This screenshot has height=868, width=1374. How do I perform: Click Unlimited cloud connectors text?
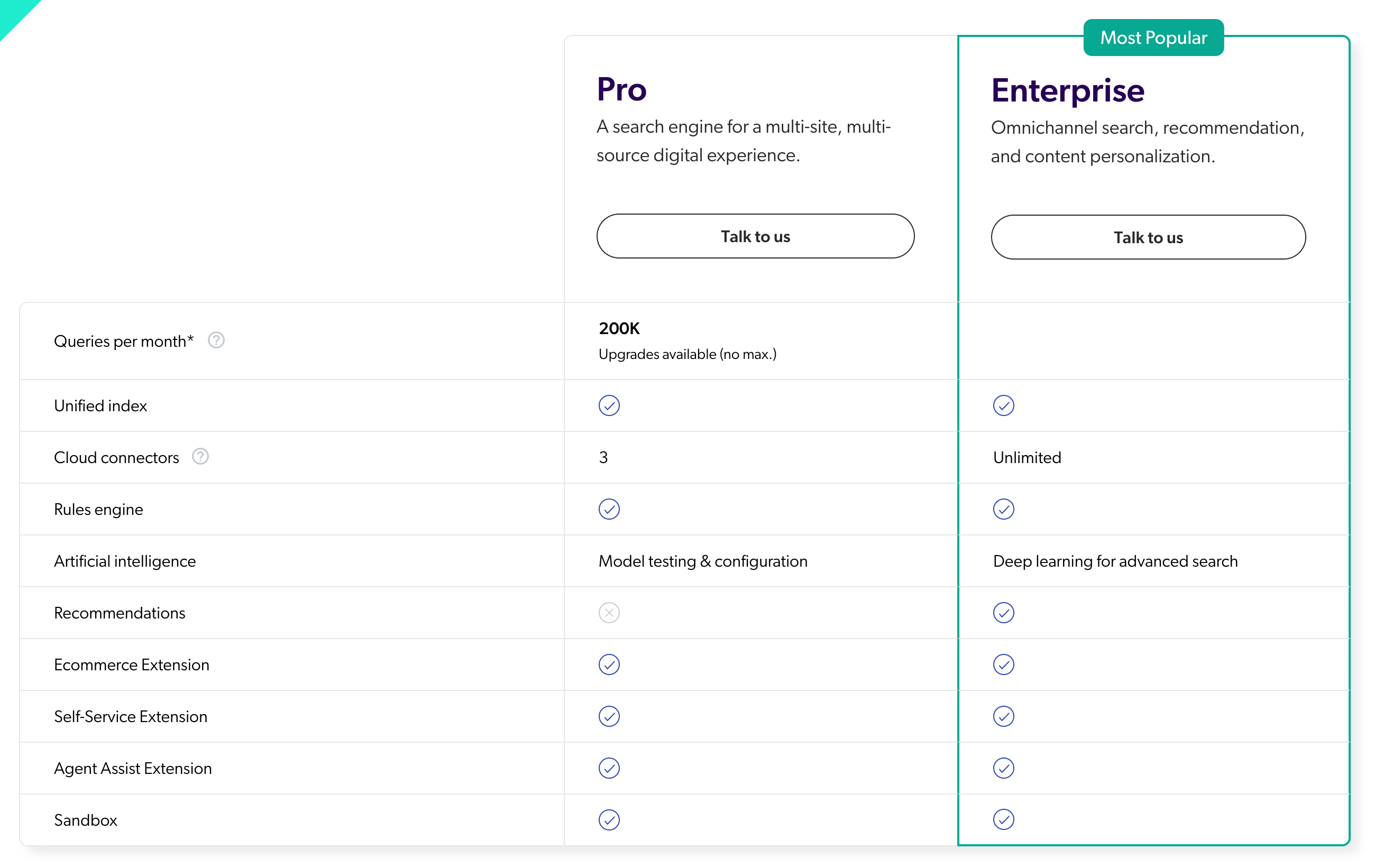point(1027,457)
